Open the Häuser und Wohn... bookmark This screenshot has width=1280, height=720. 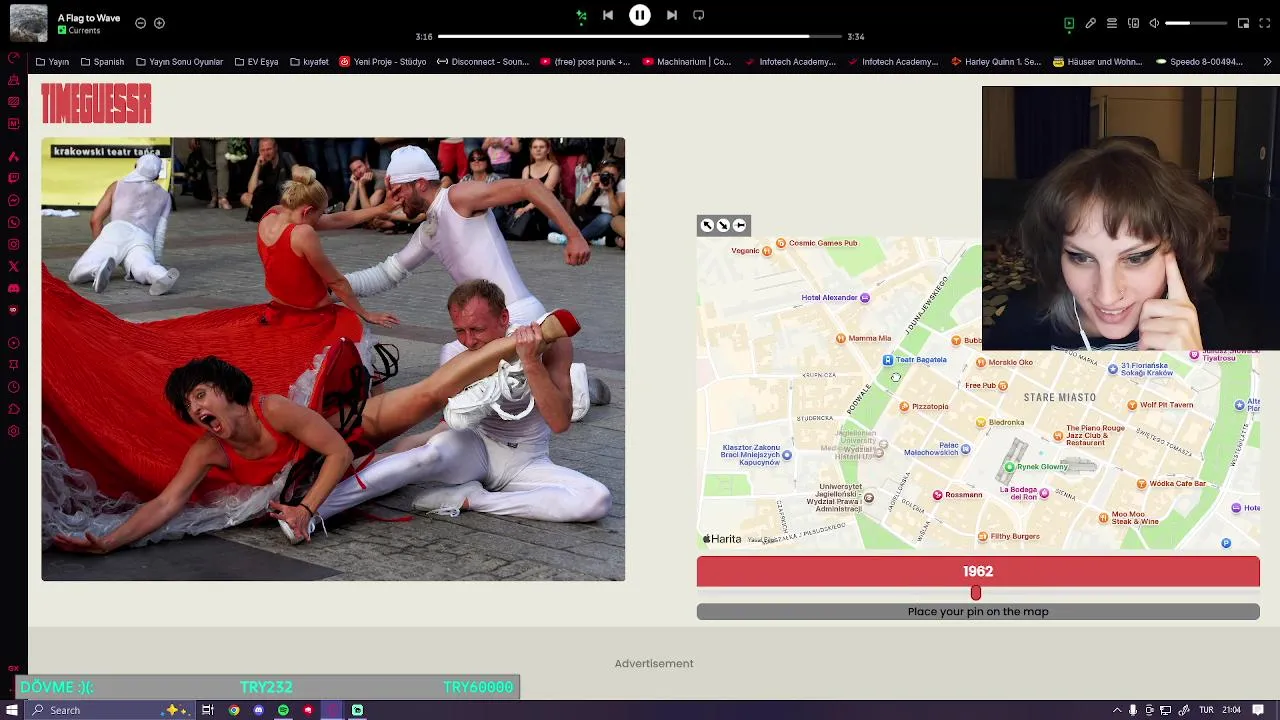(1097, 62)
